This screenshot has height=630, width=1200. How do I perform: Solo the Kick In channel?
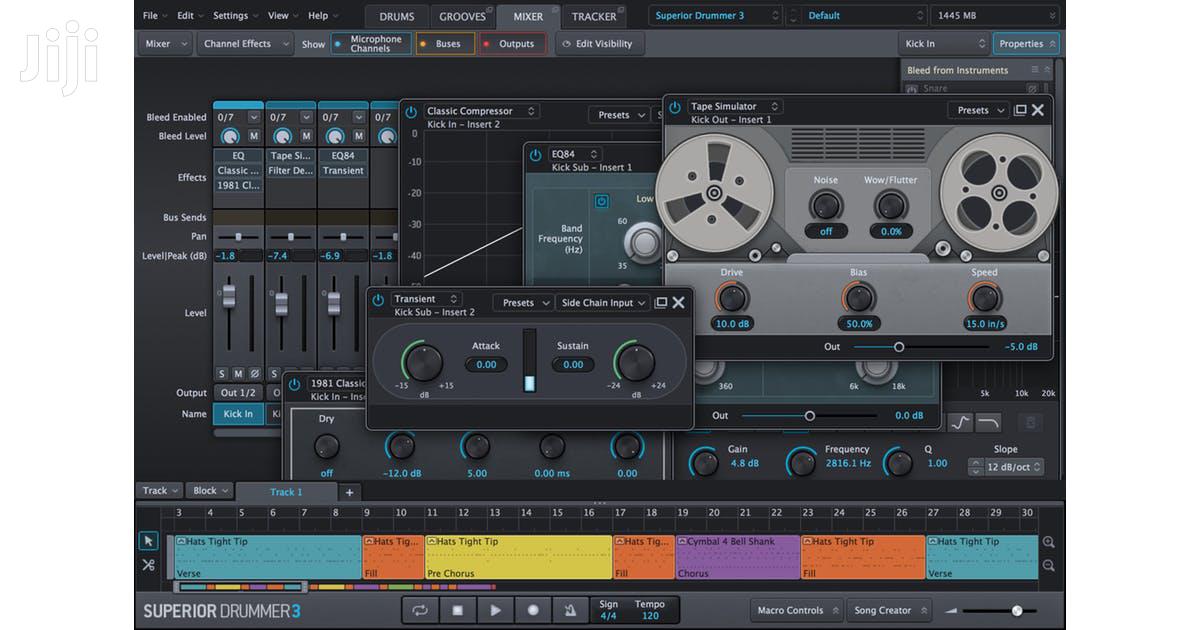click(x=221, y=374)
